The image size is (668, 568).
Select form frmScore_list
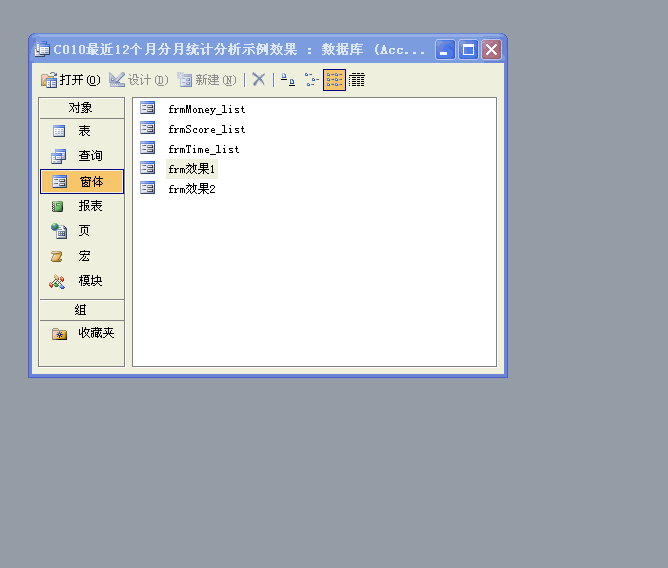coord(207,130)
